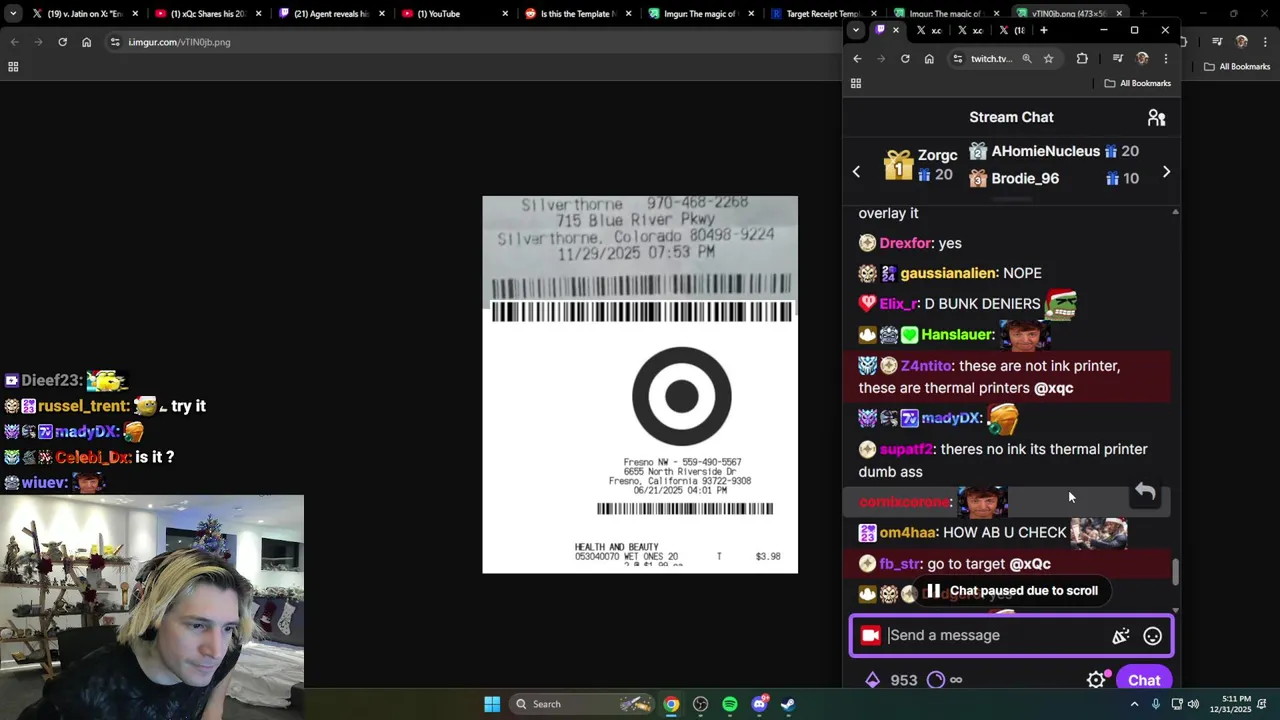The width and height of the screenshot is (1280, 720).
Task: Open Steam from the taskbar
Action: (788, 704)
